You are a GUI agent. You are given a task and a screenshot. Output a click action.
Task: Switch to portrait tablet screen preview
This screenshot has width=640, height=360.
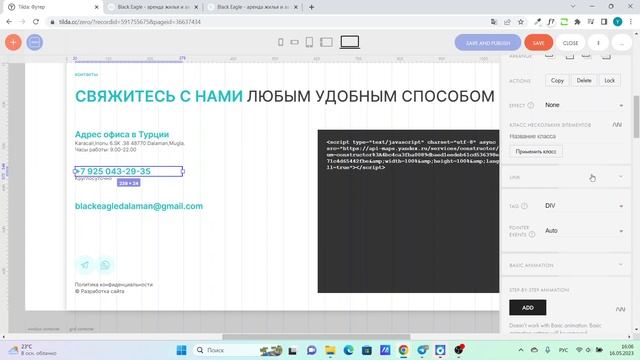(x=309, y=42)
